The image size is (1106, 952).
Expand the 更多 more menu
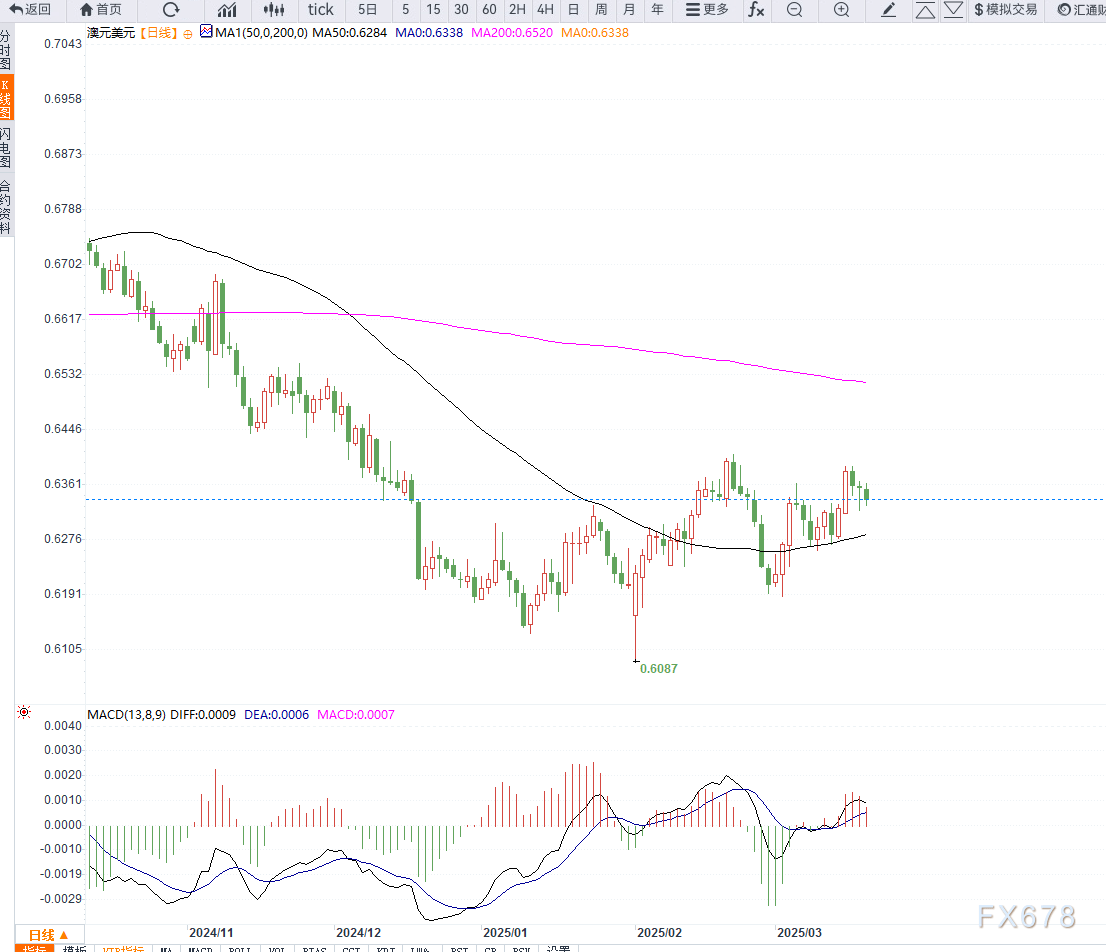707,9
